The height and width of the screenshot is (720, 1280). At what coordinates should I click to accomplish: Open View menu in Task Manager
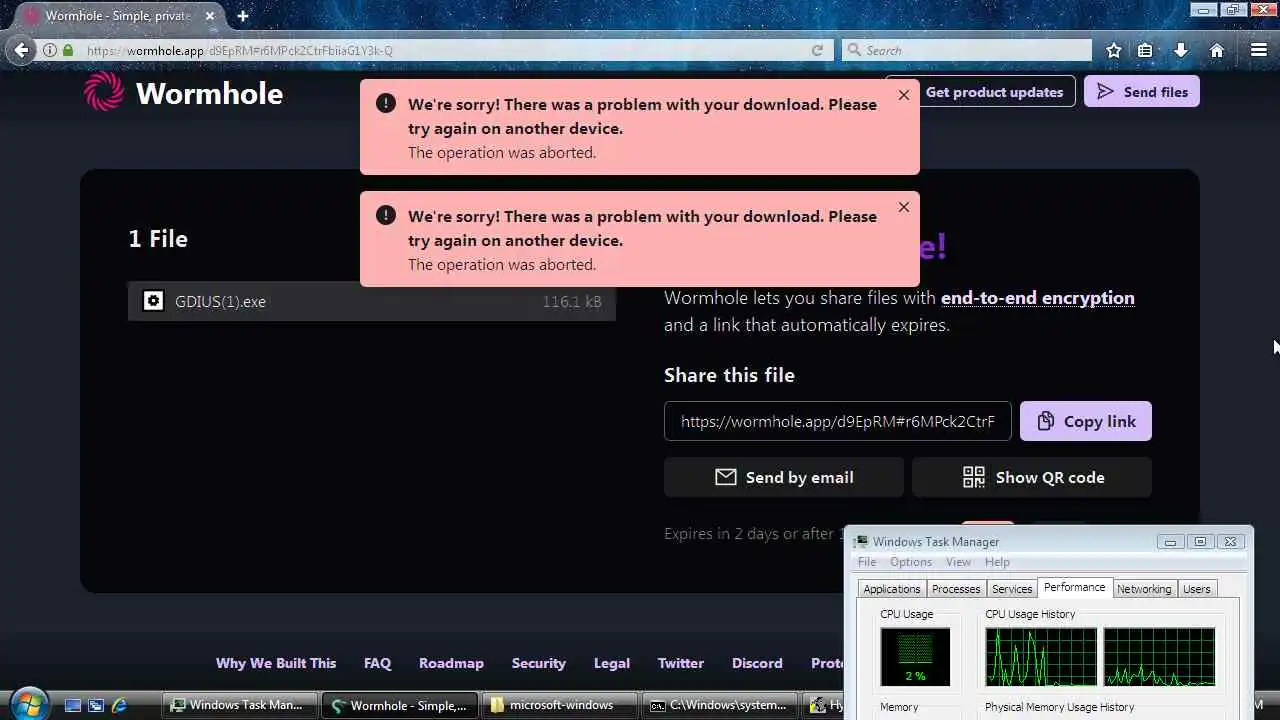[x=958, y=562]
